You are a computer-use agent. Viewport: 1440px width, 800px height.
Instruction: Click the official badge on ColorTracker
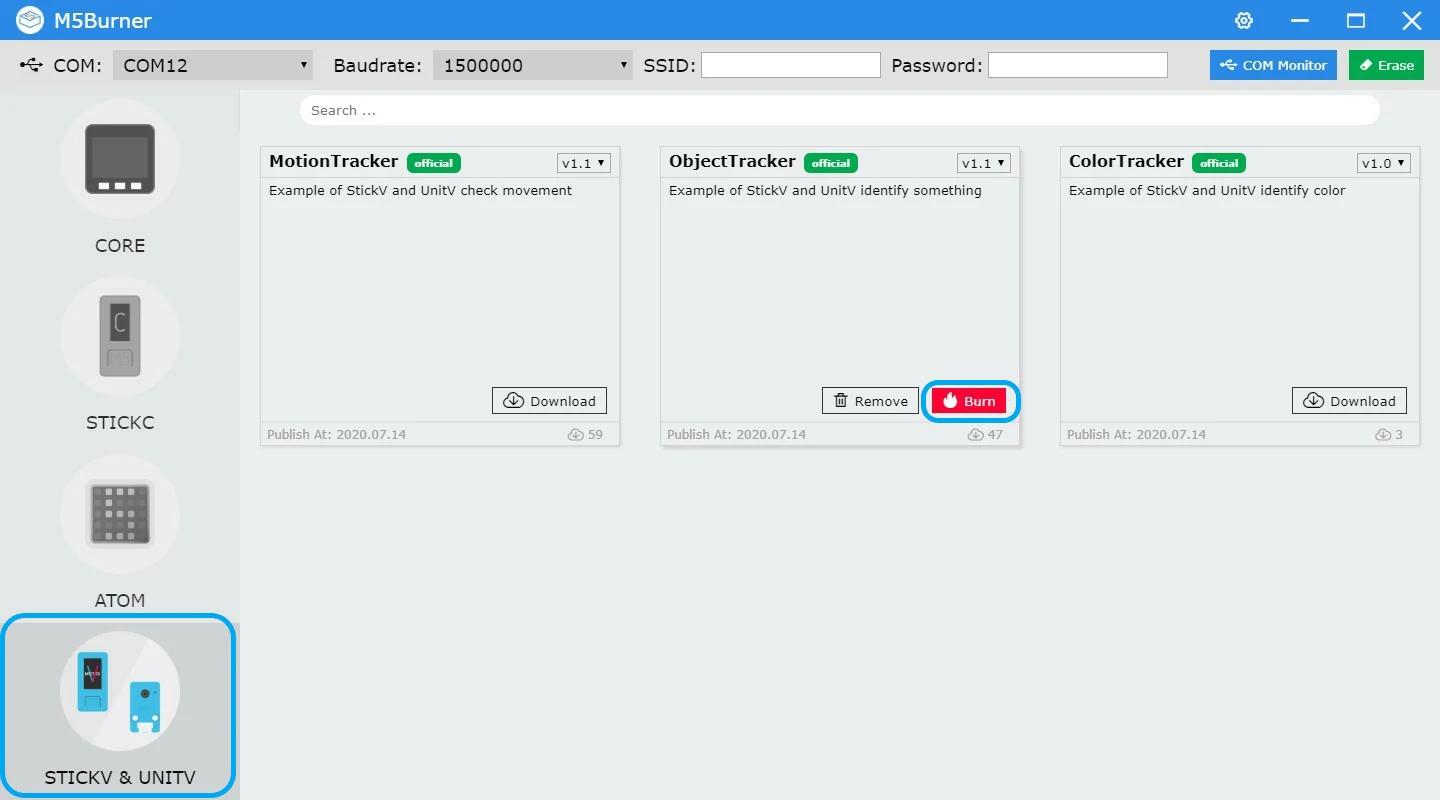[x=1219, y=163]
